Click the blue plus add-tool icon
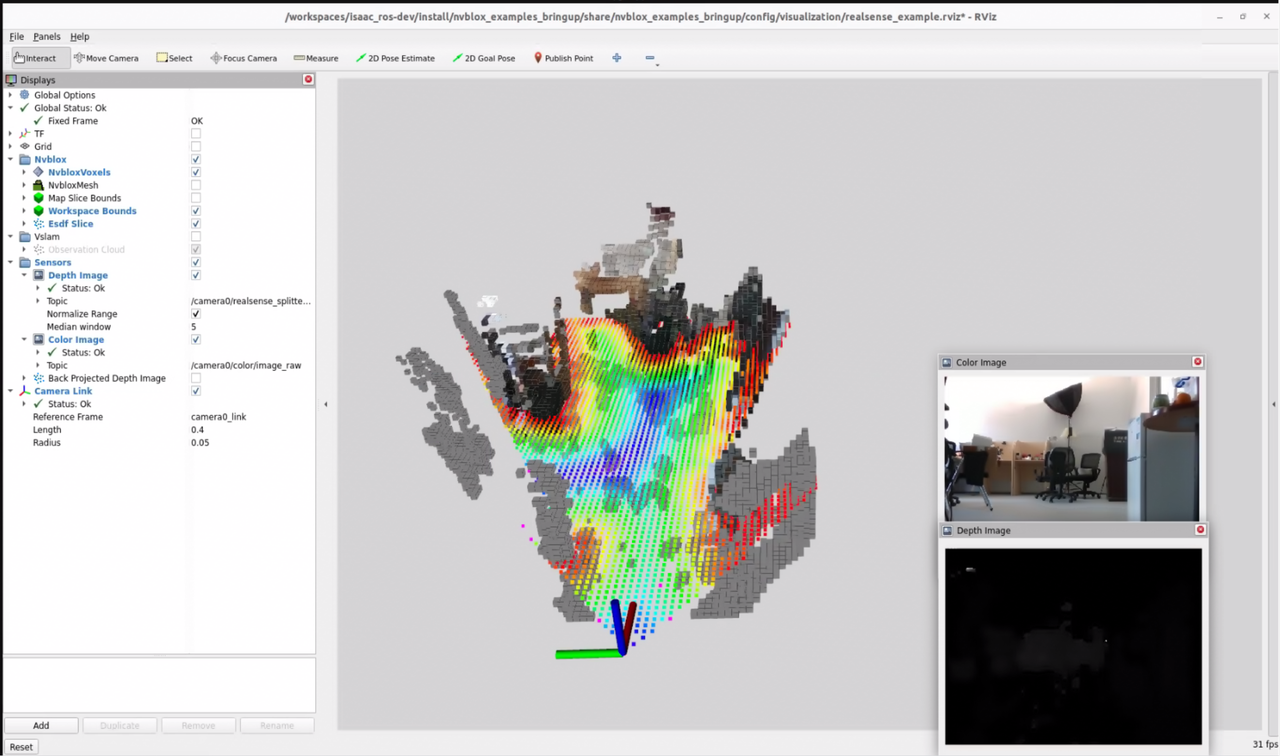 617,58
